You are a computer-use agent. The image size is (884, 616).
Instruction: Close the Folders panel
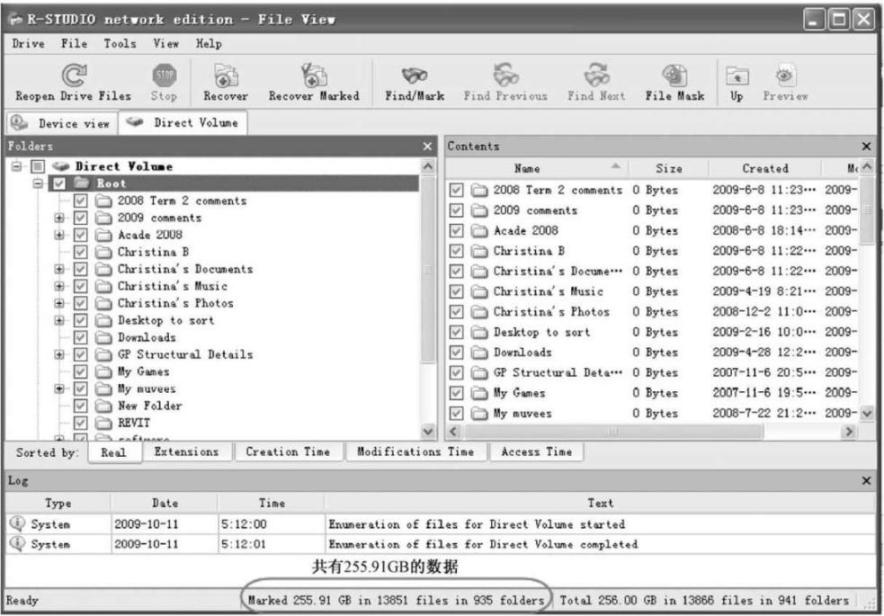point(428,147)
